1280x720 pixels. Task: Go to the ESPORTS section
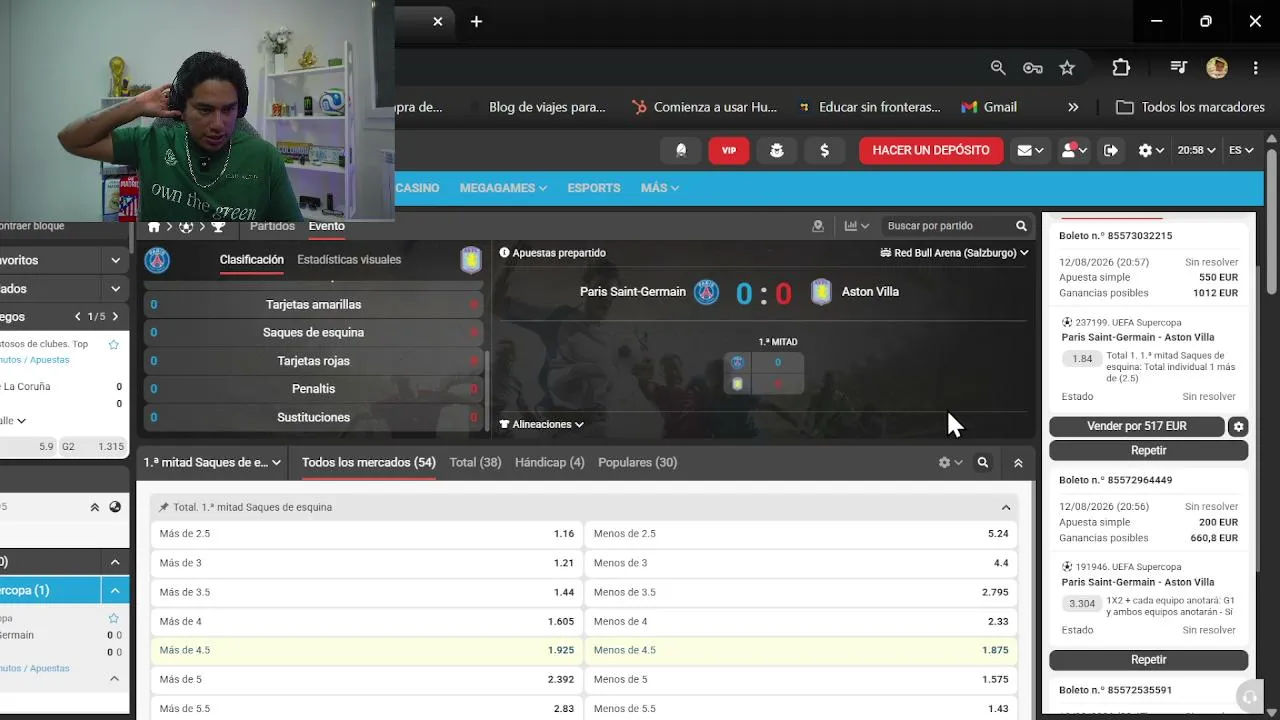[x=594, y=188]
